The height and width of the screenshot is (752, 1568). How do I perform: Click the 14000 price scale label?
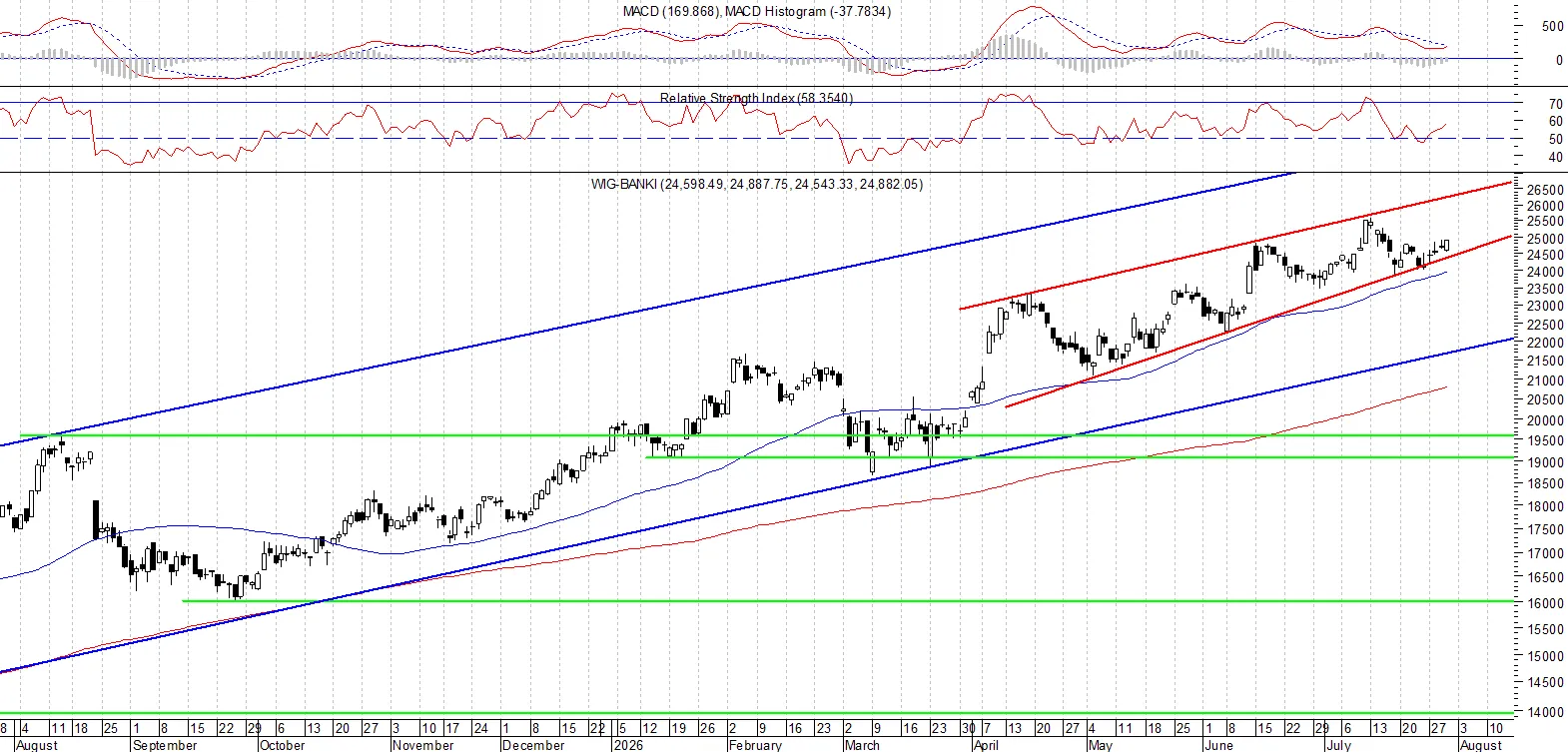tap(1545, 712)
